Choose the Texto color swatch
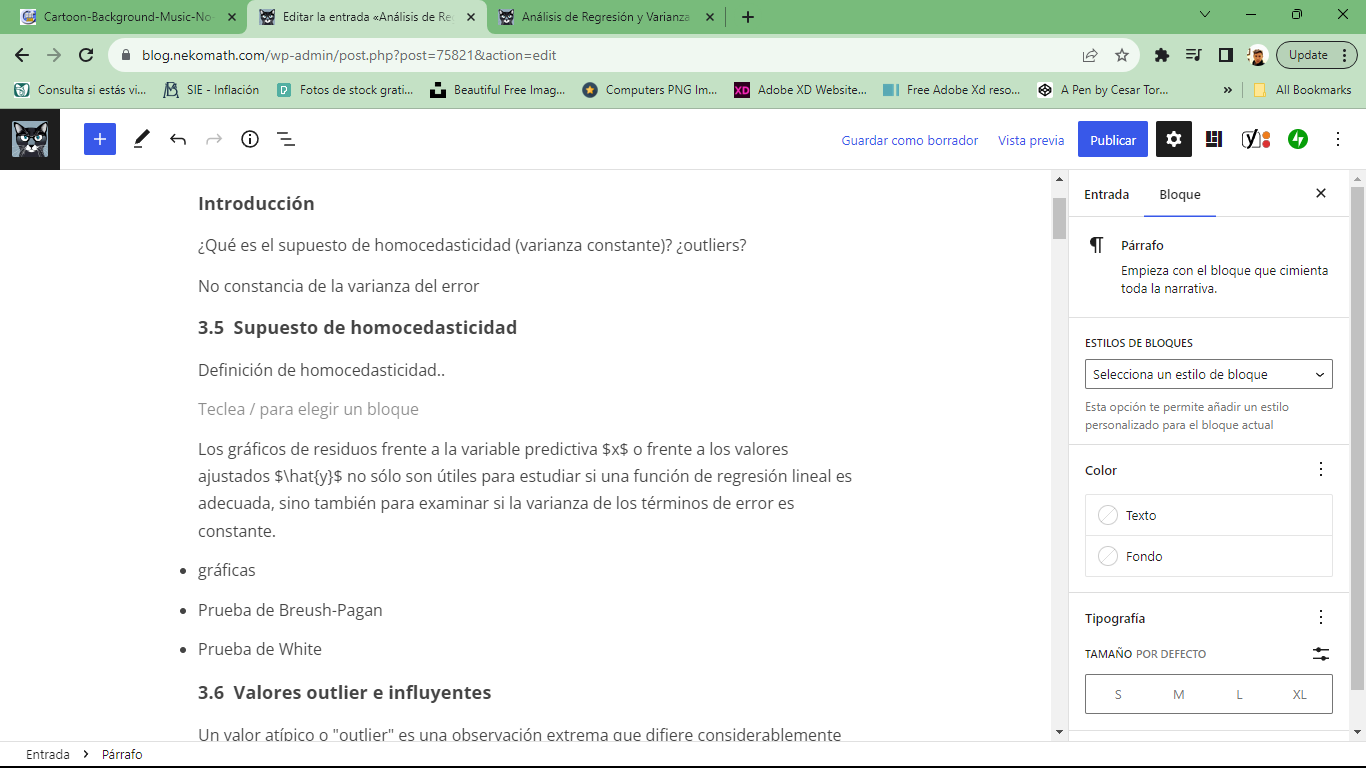 point(1208,515)
